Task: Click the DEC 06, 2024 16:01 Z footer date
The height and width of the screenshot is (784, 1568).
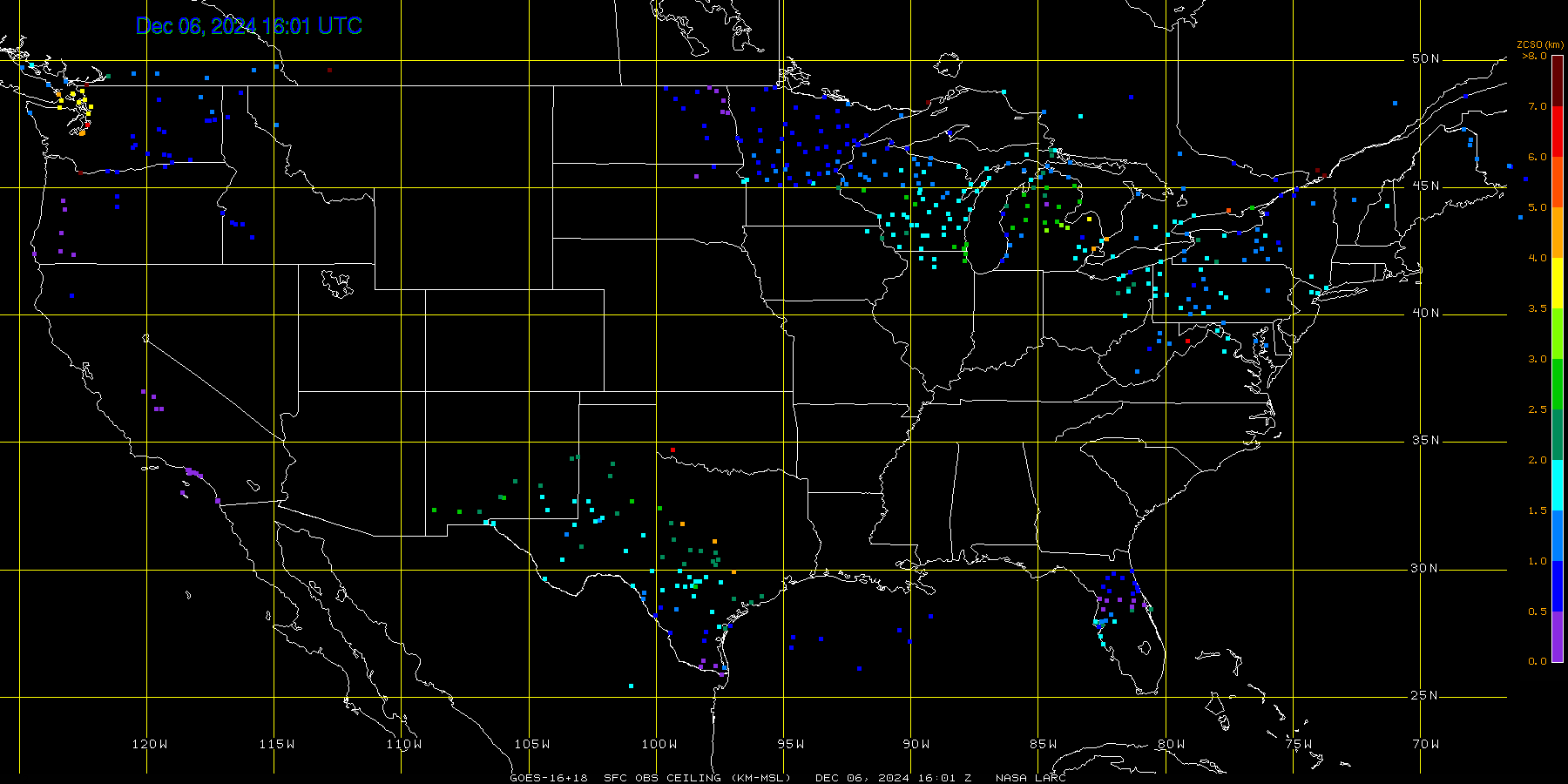Action: [893, 778]
